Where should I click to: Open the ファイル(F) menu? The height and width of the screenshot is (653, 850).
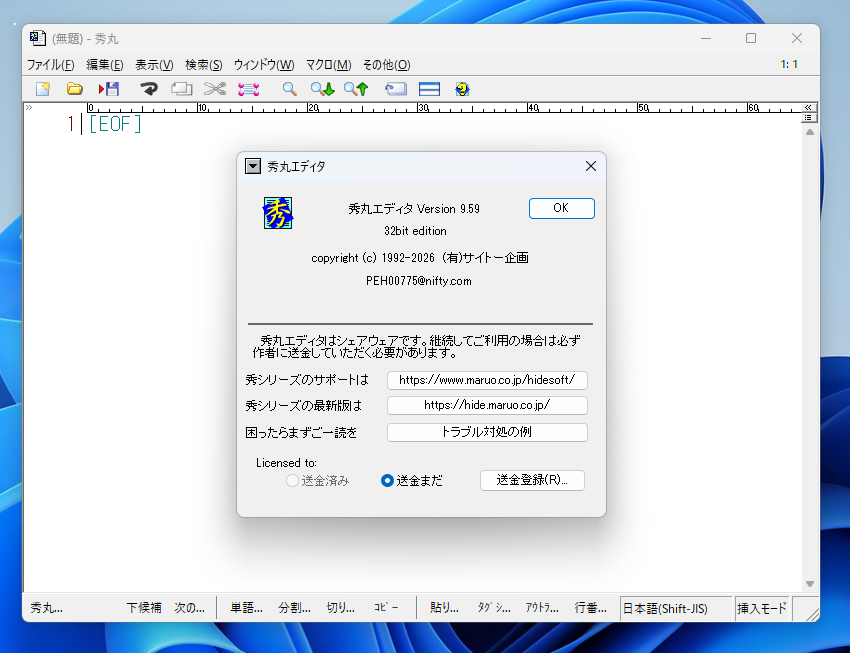coord(50,65)
